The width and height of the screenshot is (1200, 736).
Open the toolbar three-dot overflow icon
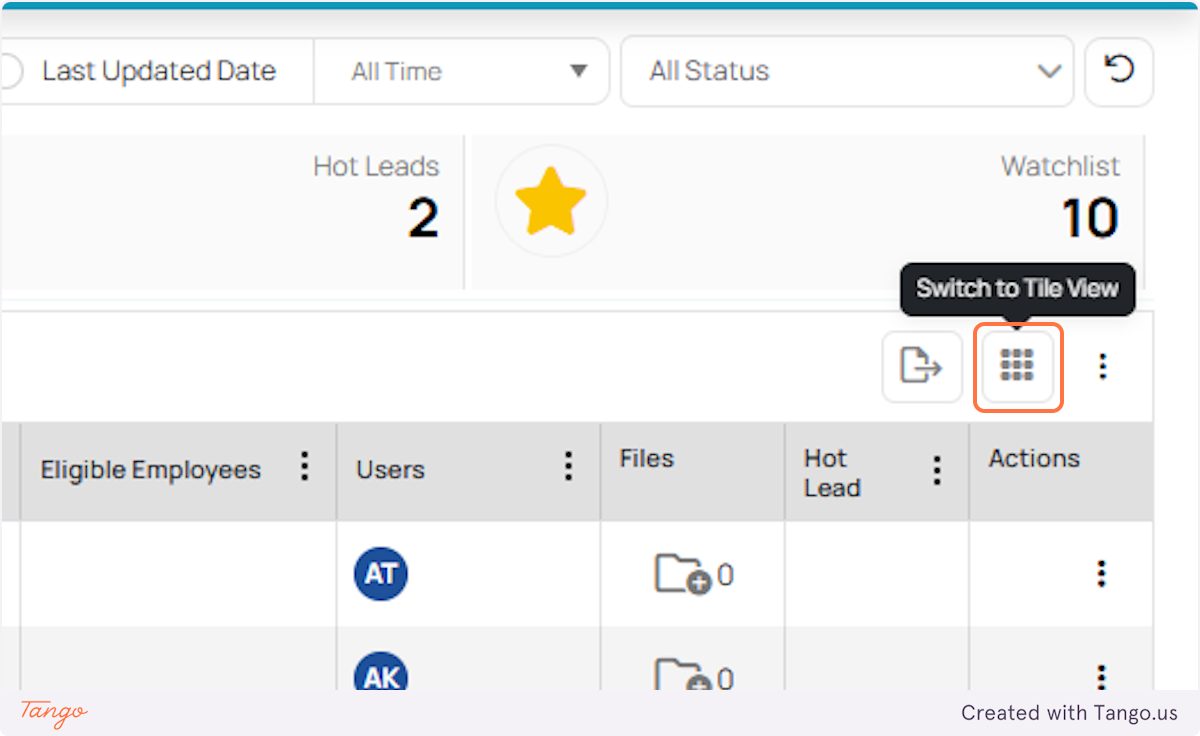point(1101,367)
